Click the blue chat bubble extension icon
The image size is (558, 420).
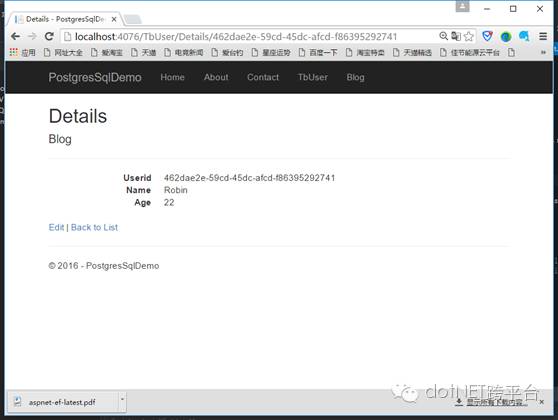(524, 36)
